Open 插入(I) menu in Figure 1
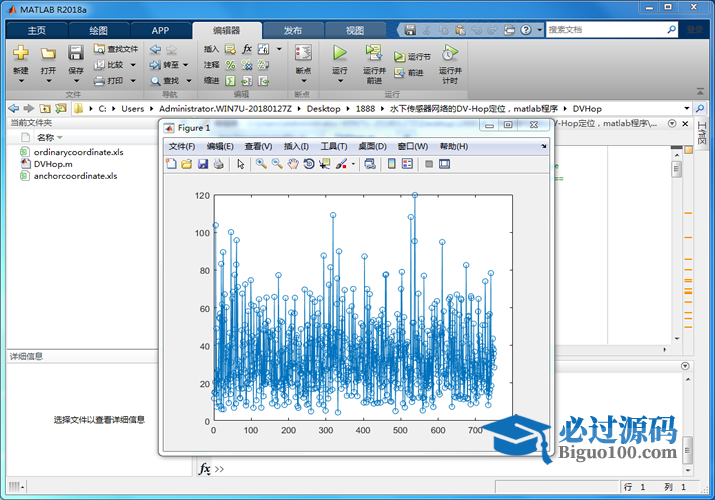715x500 pixels. (296, 146)
